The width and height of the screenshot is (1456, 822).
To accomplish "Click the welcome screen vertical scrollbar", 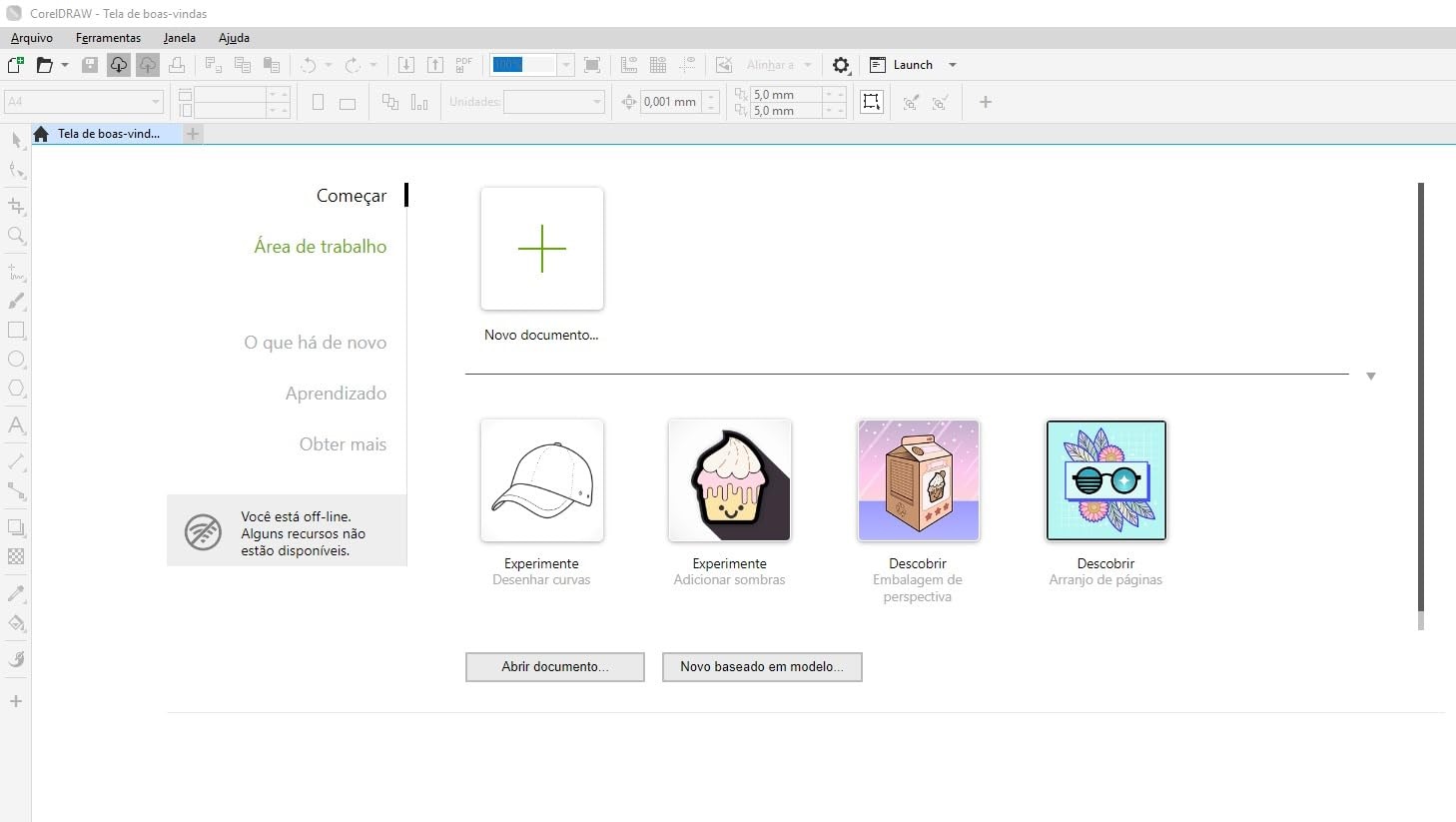I will [1420, 400].
